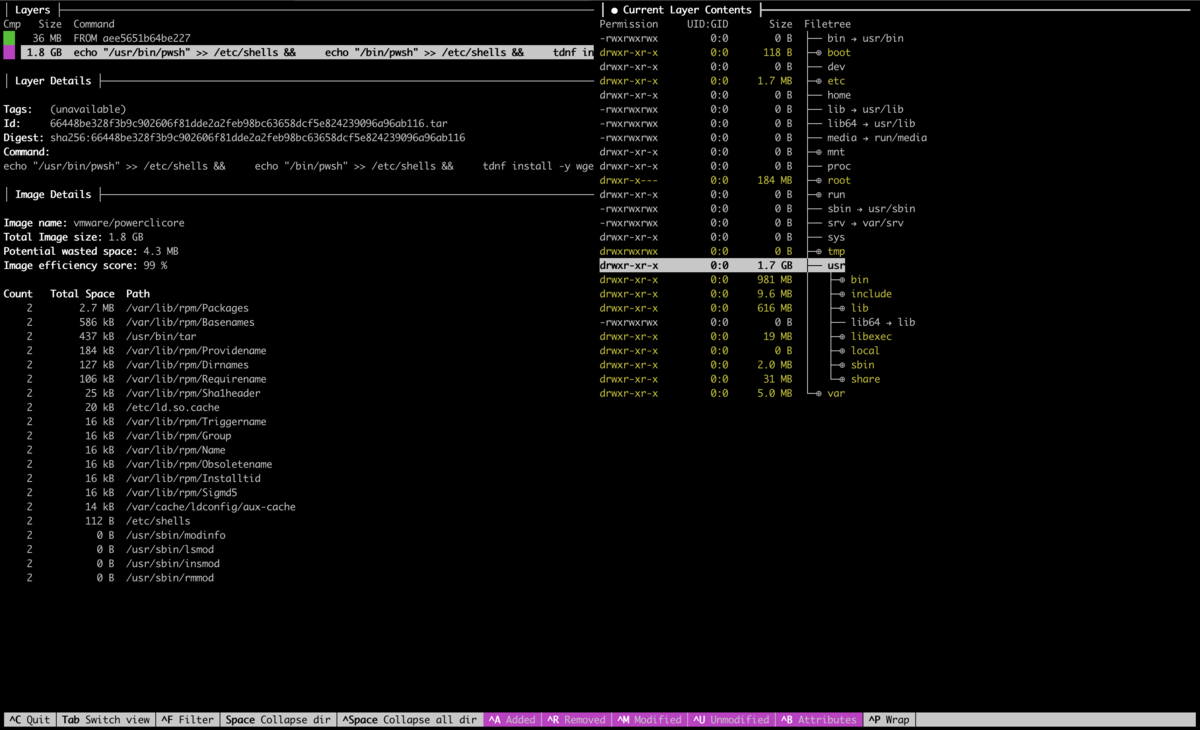The image size is (1200, 730).
Task: Click the Filetree column header
Action: [828, 24]
